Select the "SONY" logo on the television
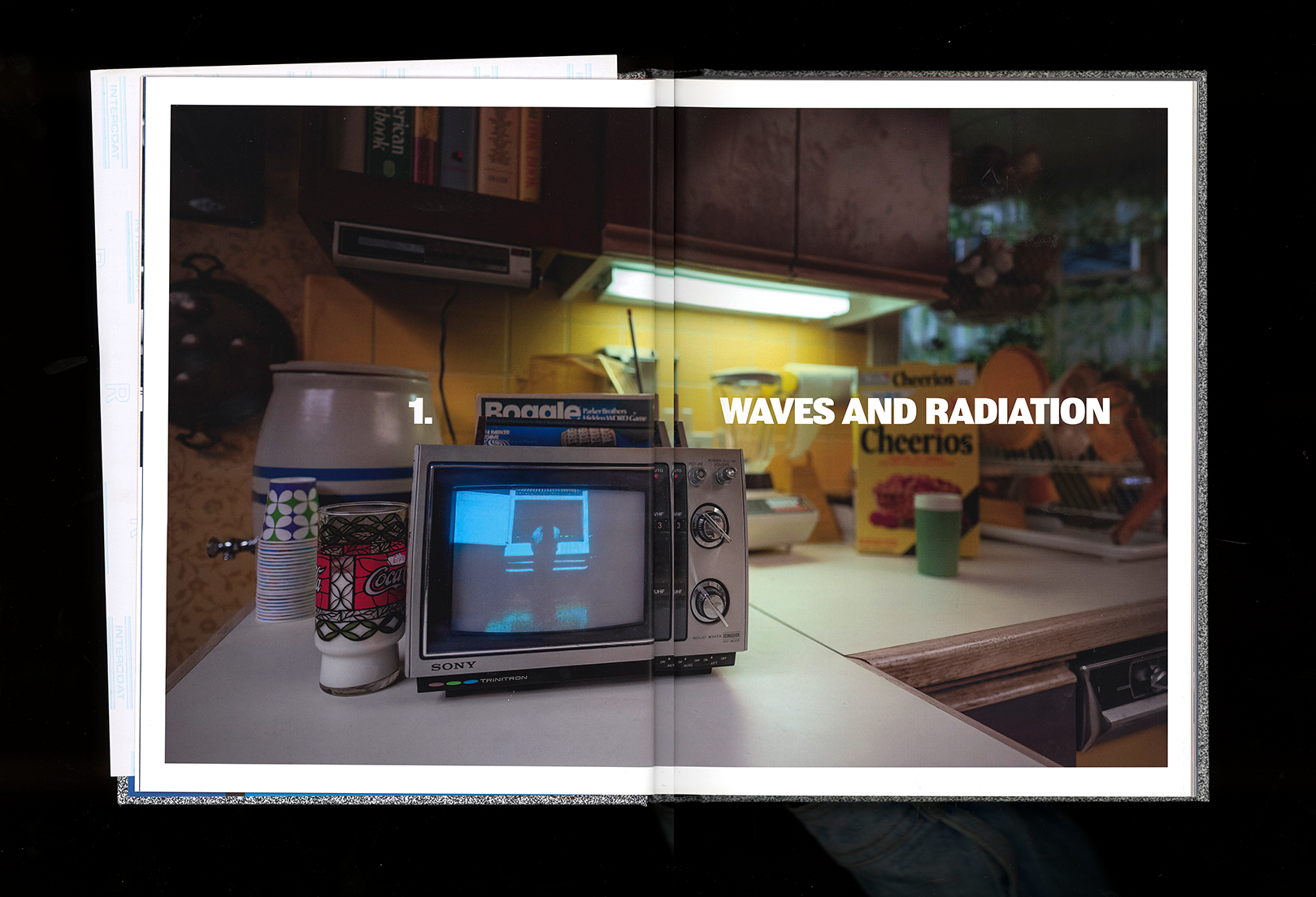This screenshot has width=1316, height=897. (x=454, y=666)
